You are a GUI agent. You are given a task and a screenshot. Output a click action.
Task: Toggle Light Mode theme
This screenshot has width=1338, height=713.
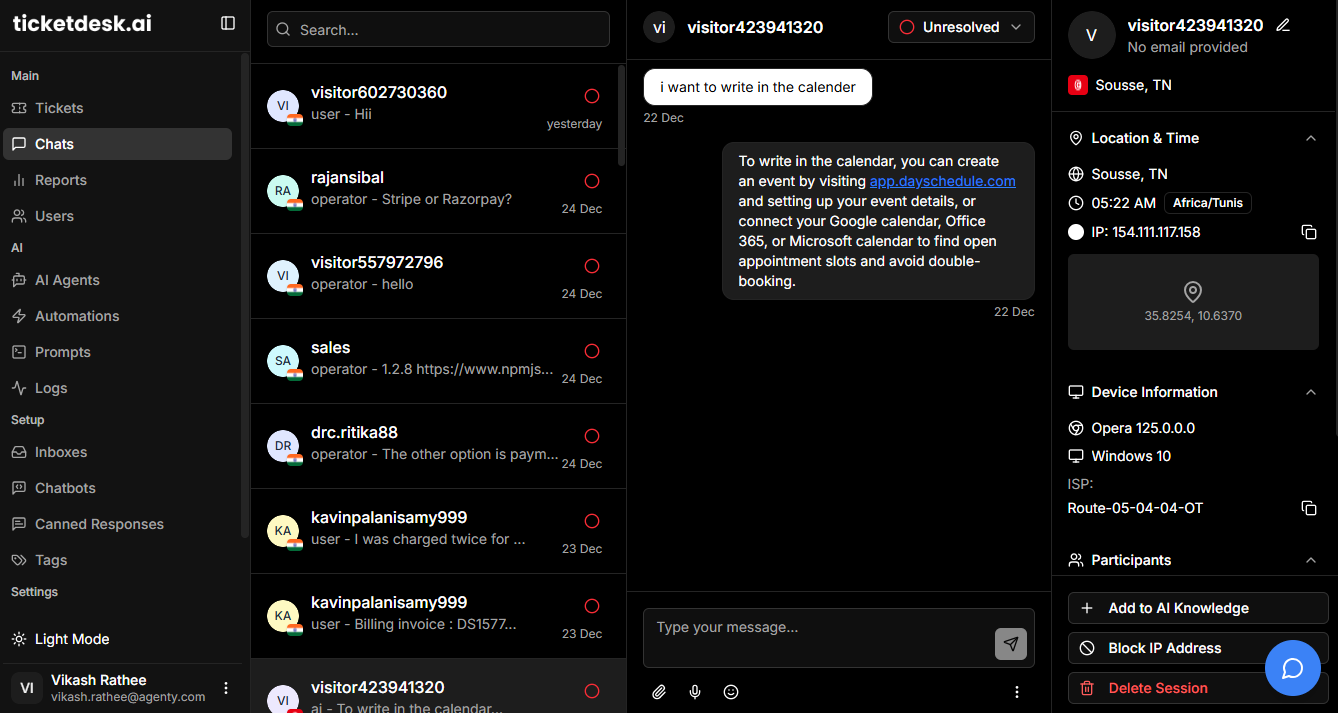point(72,639)
